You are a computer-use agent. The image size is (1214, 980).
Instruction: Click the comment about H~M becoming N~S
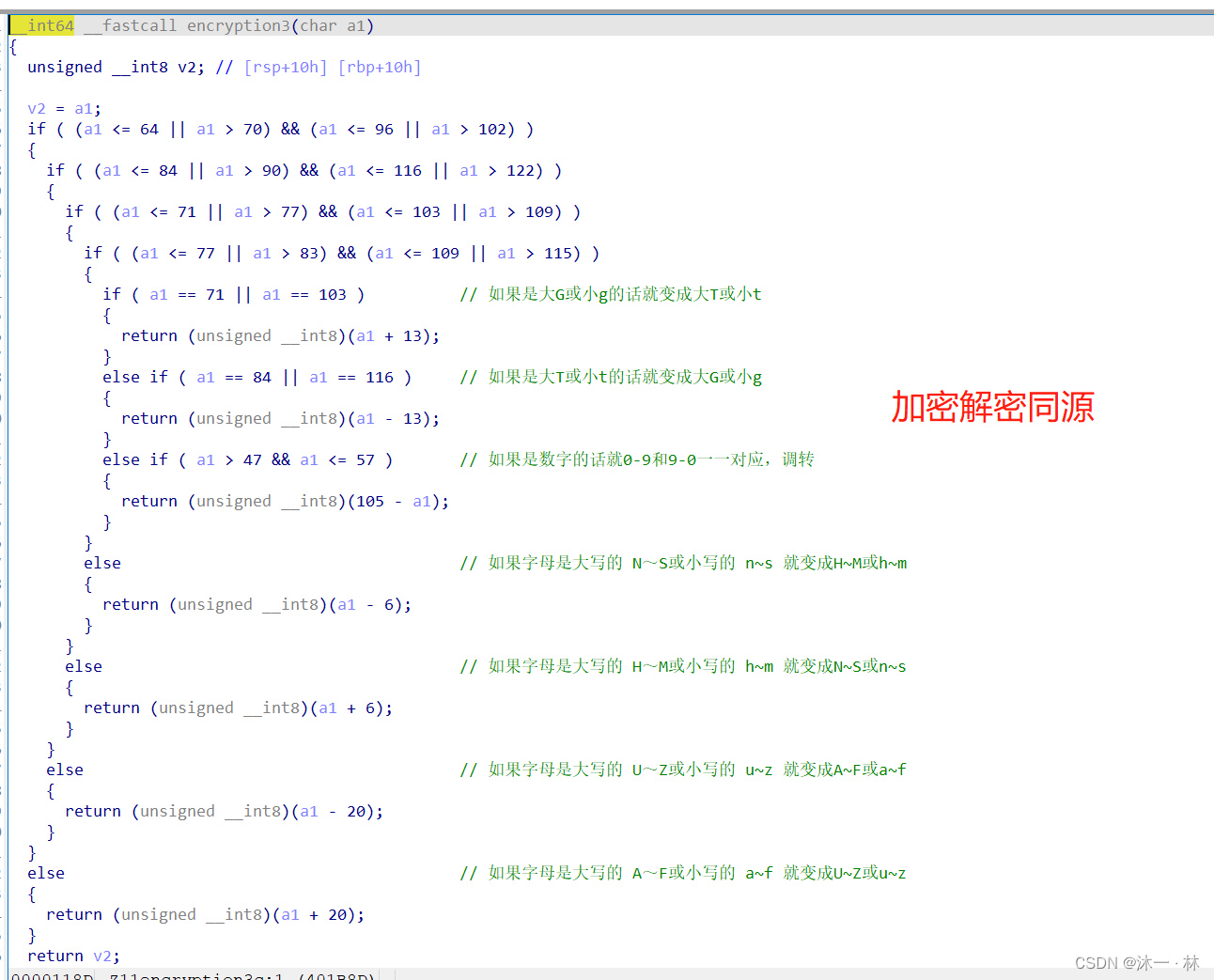tap(683, 666)
